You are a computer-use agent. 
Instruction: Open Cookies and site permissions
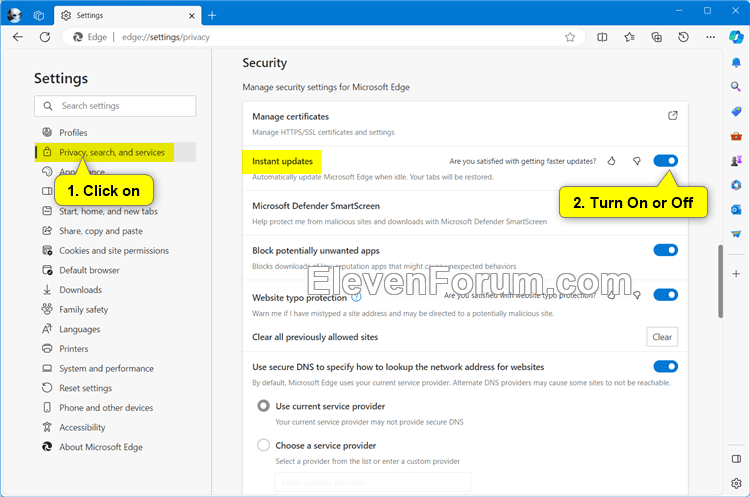point(115,250)
